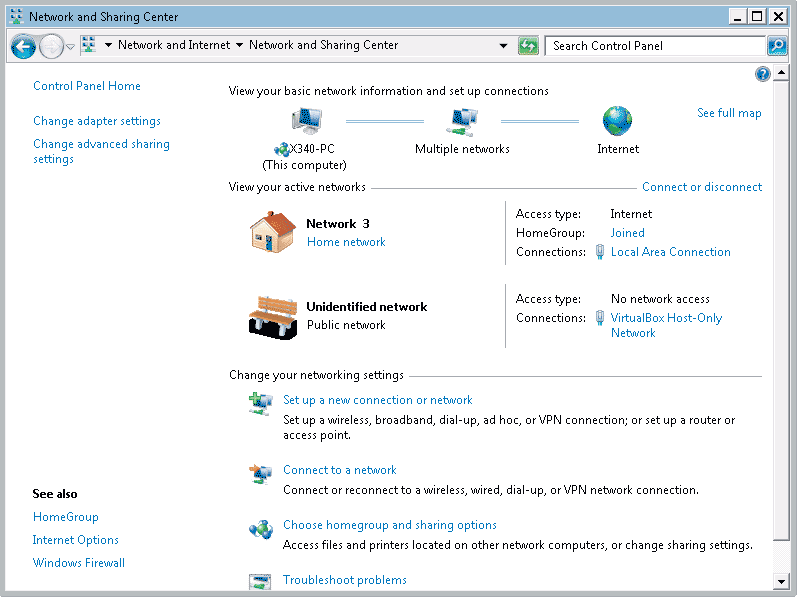
Task: Open the Network and Internet breadcrumb arrow
Action: pos(239,45)
